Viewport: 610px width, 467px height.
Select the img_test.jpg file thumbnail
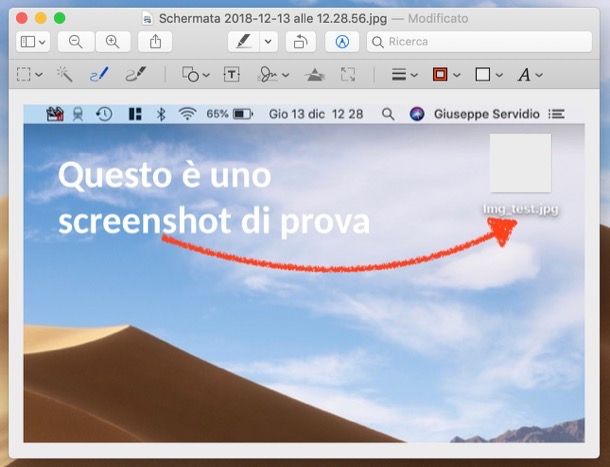point(521,163)
